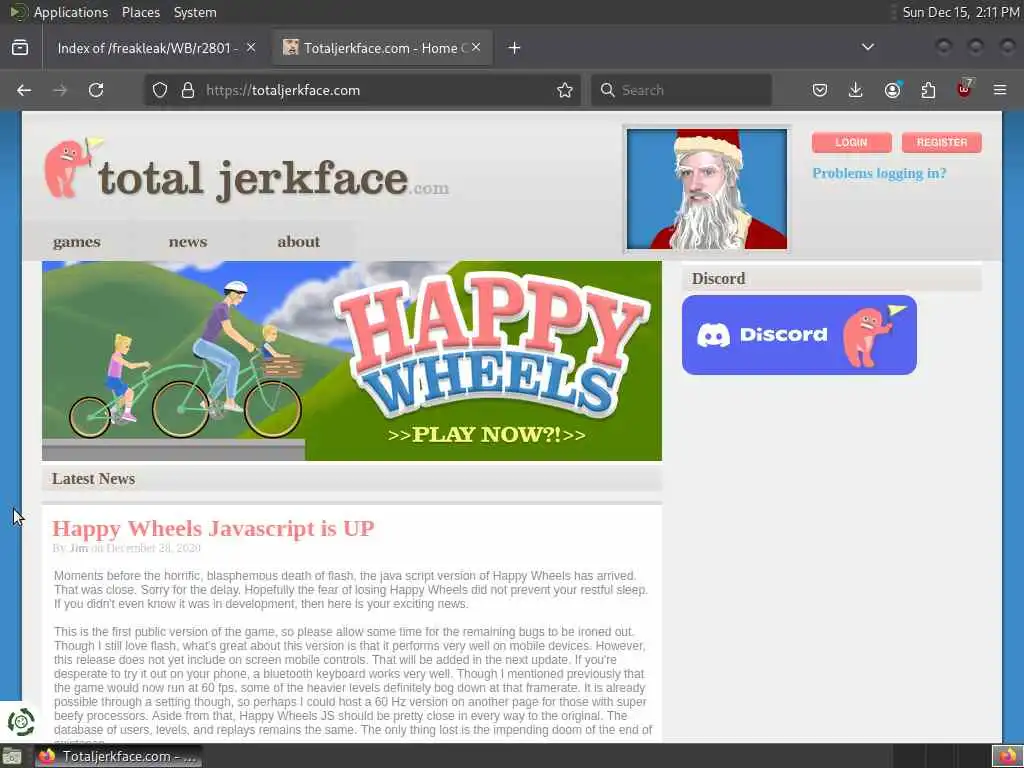Click the Totaljerkface.com taskbar window button
Viewport: 1024px width, 768px height.
click(118, 756)
